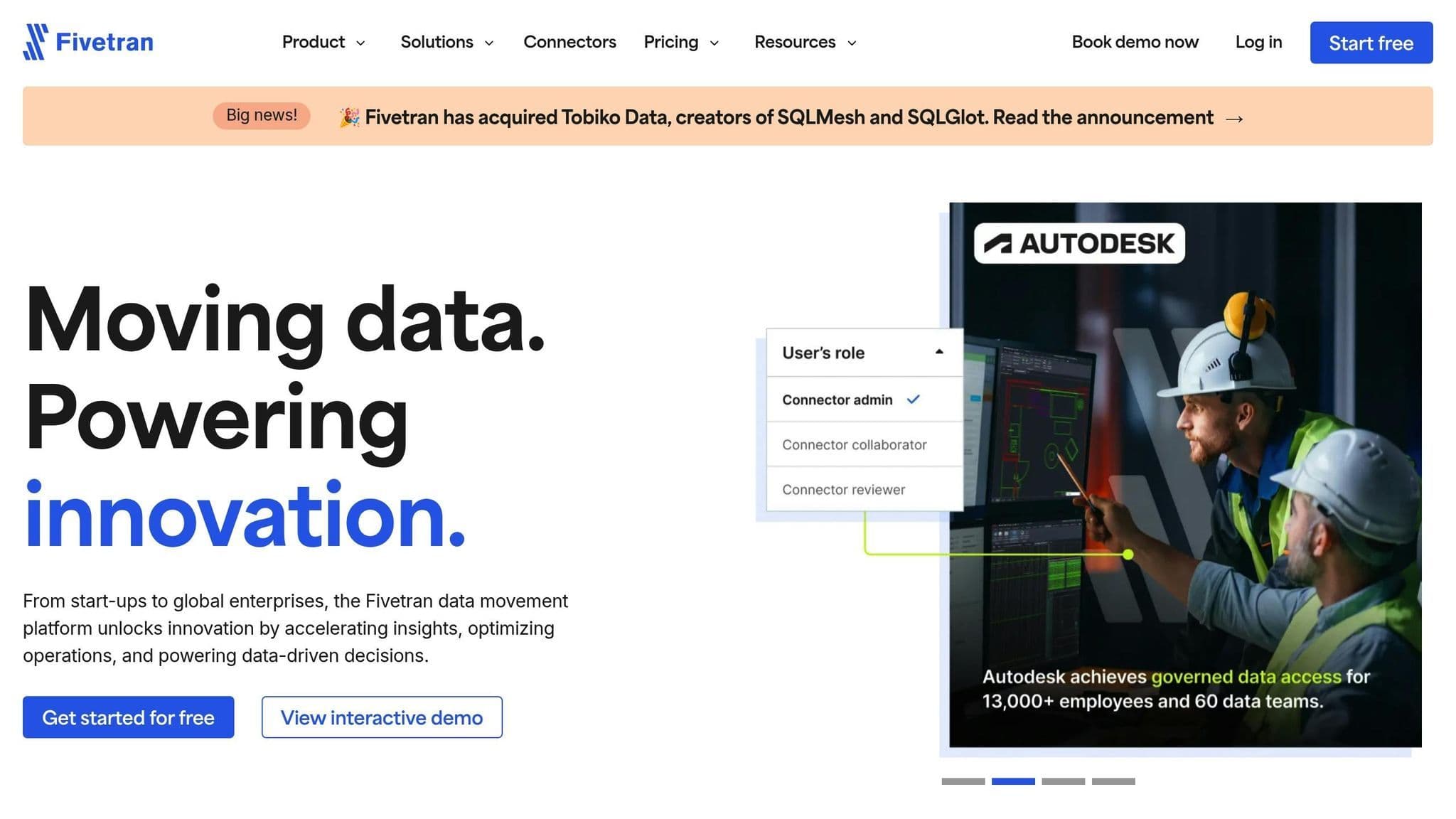Image resolution: width=1456 pixels, height=819 pixels.
Task: Click the arrow icon after announcement text
Action: [x=1234, y=119]
